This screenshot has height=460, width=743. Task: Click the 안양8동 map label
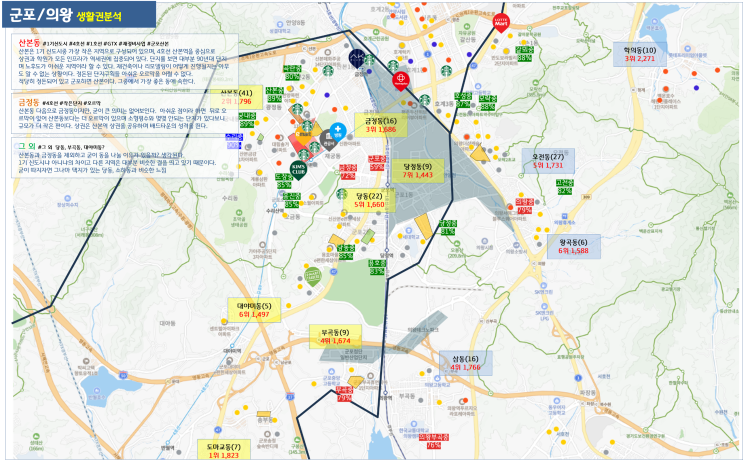point(295,23)
